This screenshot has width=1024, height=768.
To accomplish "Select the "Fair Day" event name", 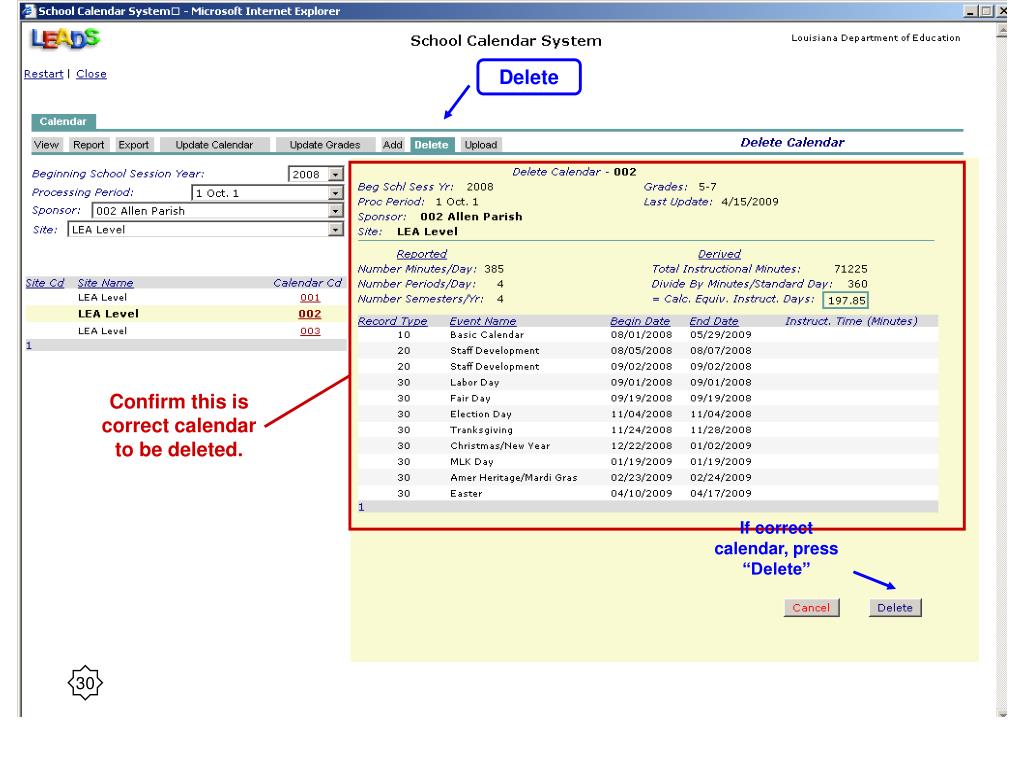I will pyautogui.click(x=470, y=398).
